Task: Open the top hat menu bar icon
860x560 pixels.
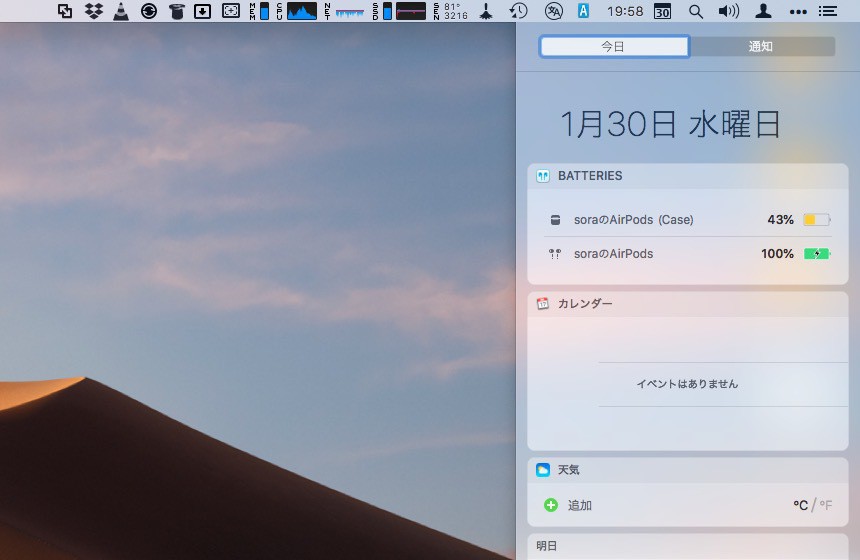Action: [x=176, y=11]
